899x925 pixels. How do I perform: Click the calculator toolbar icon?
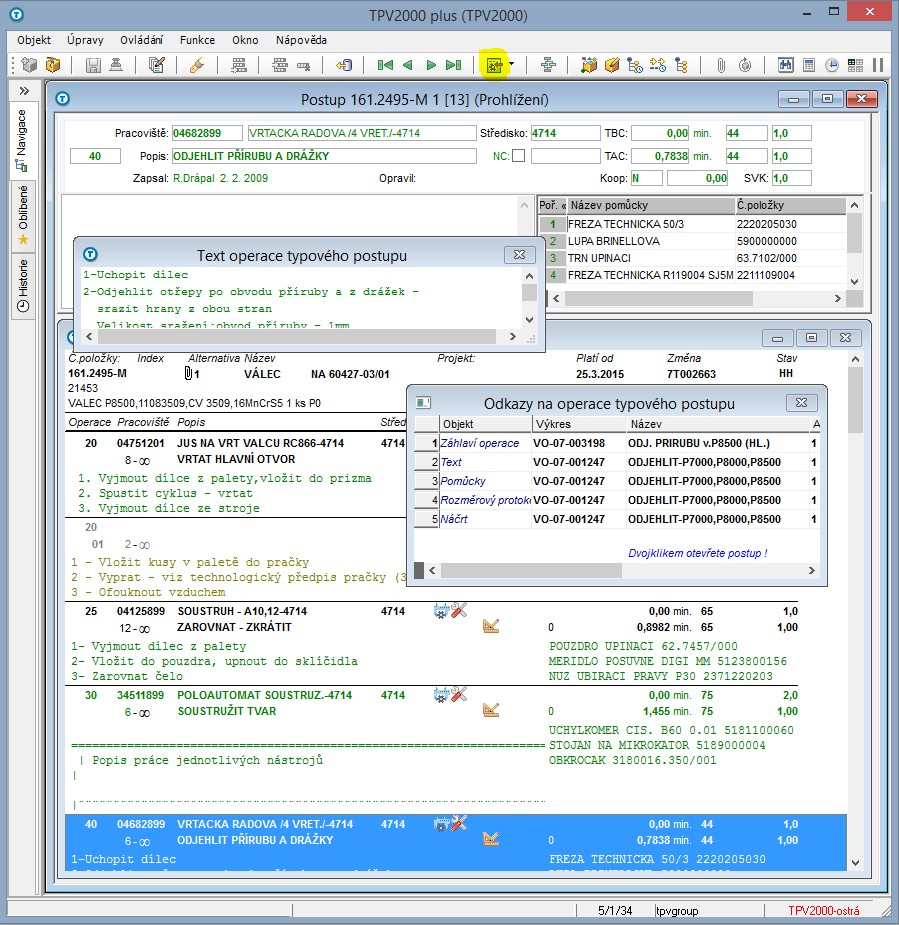pyautogui.click(x=809, y=65)
